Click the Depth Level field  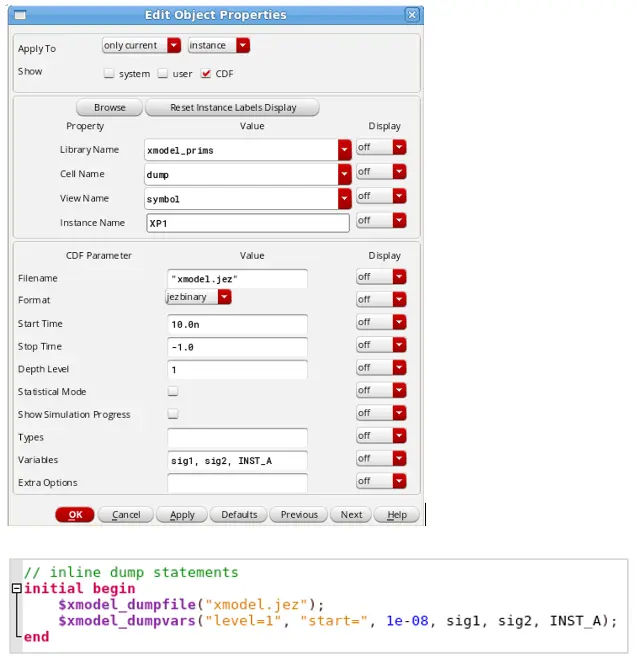(x=237, y=370)
